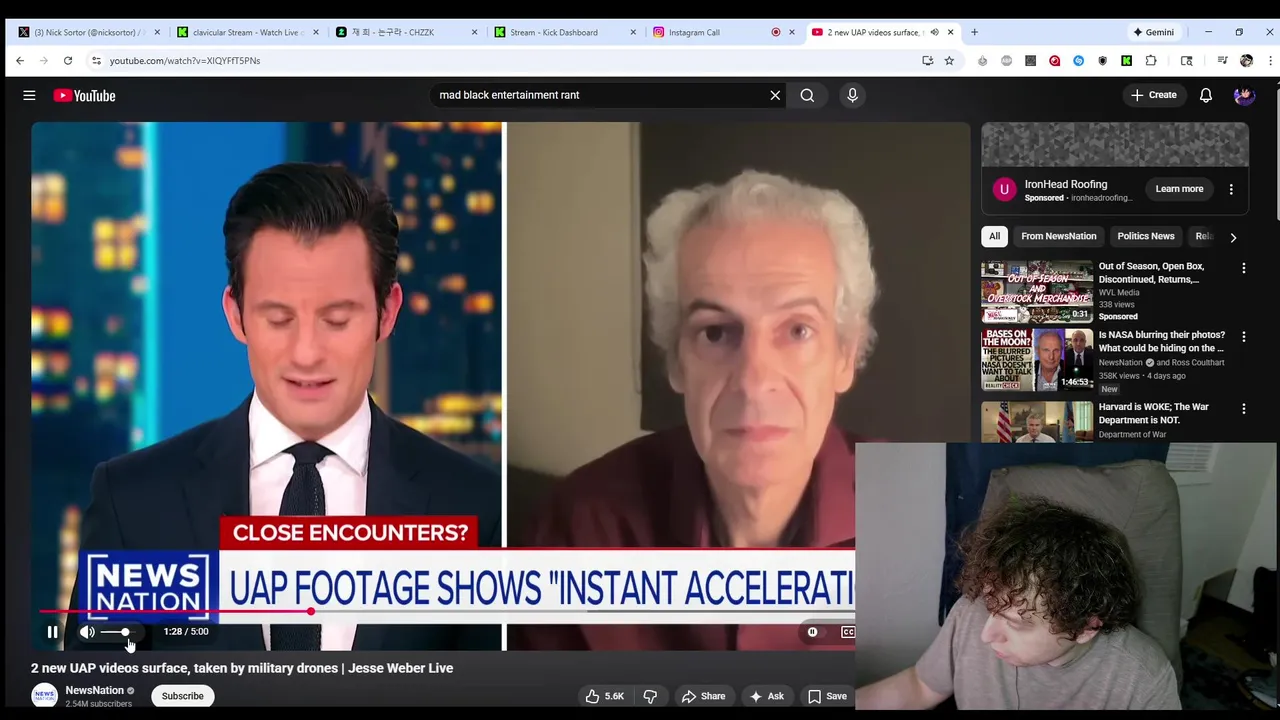
Task: Open the notifications bell
Action: pyautogui.click(x=1206, y=95)
